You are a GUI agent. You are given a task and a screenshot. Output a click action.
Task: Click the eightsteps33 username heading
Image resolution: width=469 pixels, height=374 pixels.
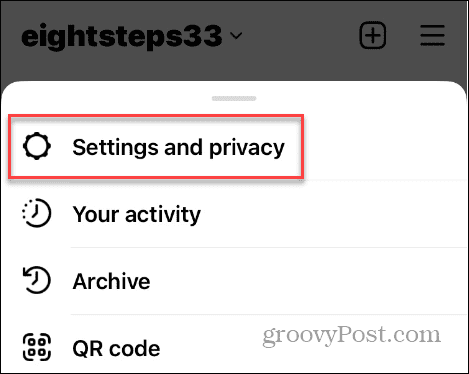(x=122, y=35)
